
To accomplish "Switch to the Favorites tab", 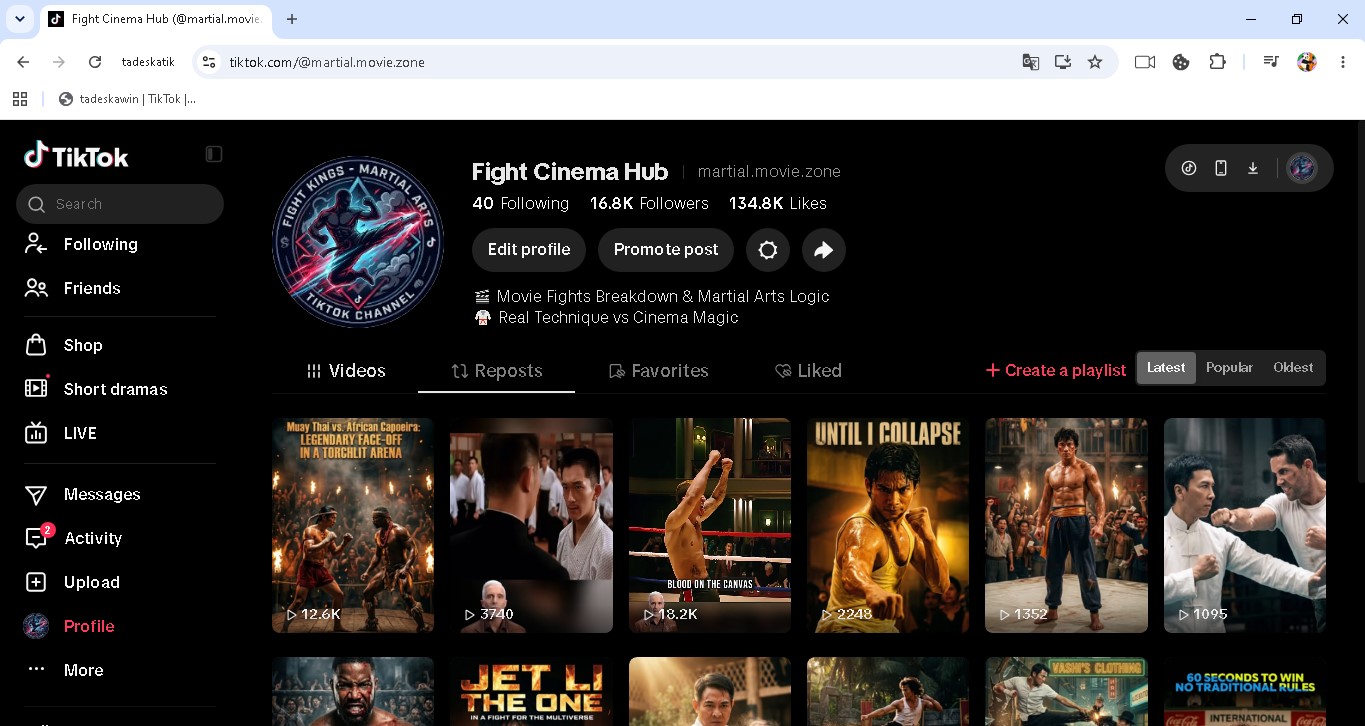I will tap(659, 371).
